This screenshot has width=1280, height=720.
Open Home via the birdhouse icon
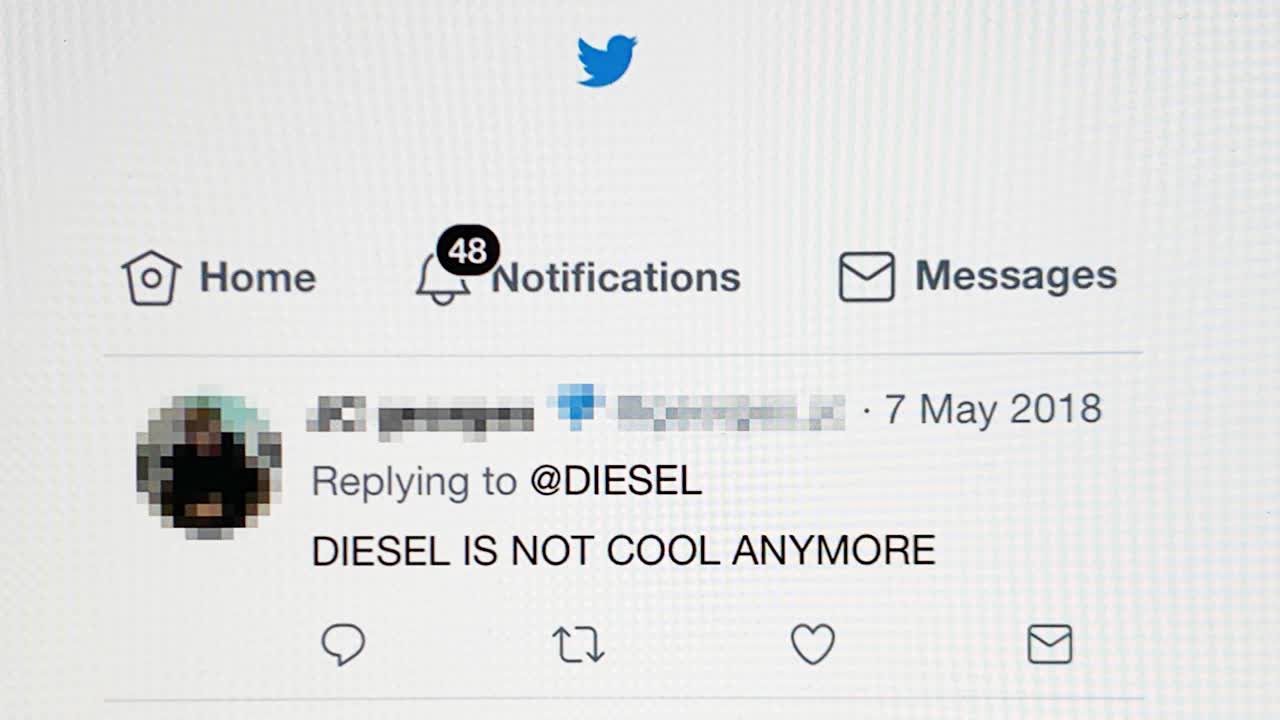151,277
